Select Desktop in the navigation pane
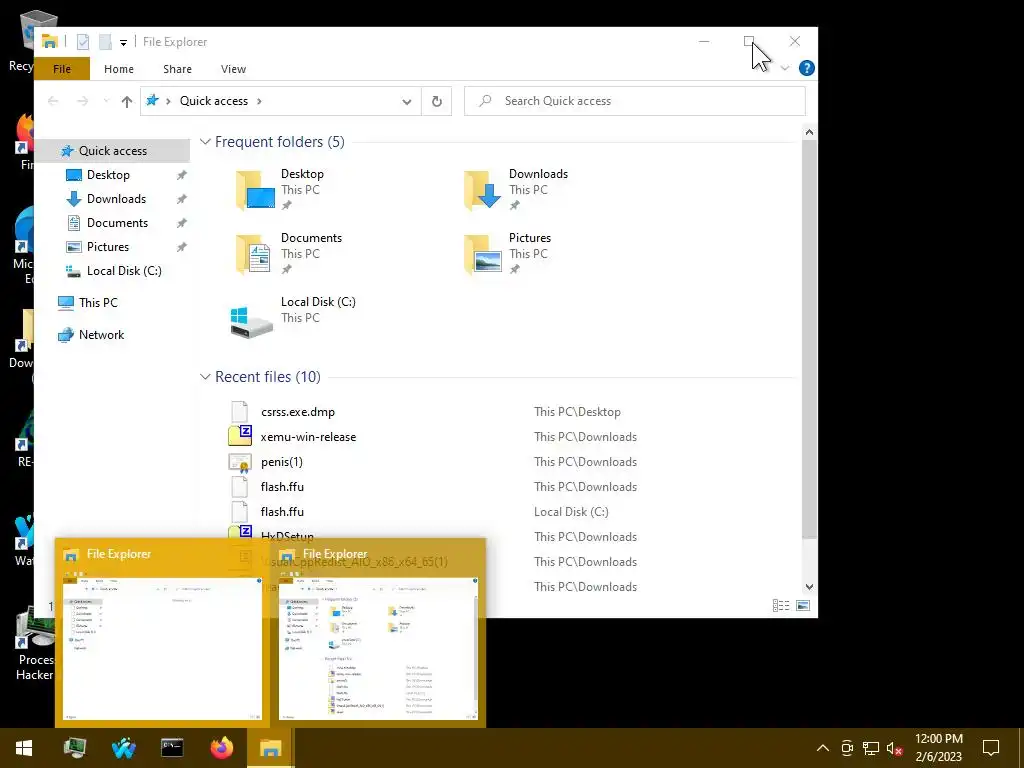This screenshot has height=768, width=1024. (108, 175)
